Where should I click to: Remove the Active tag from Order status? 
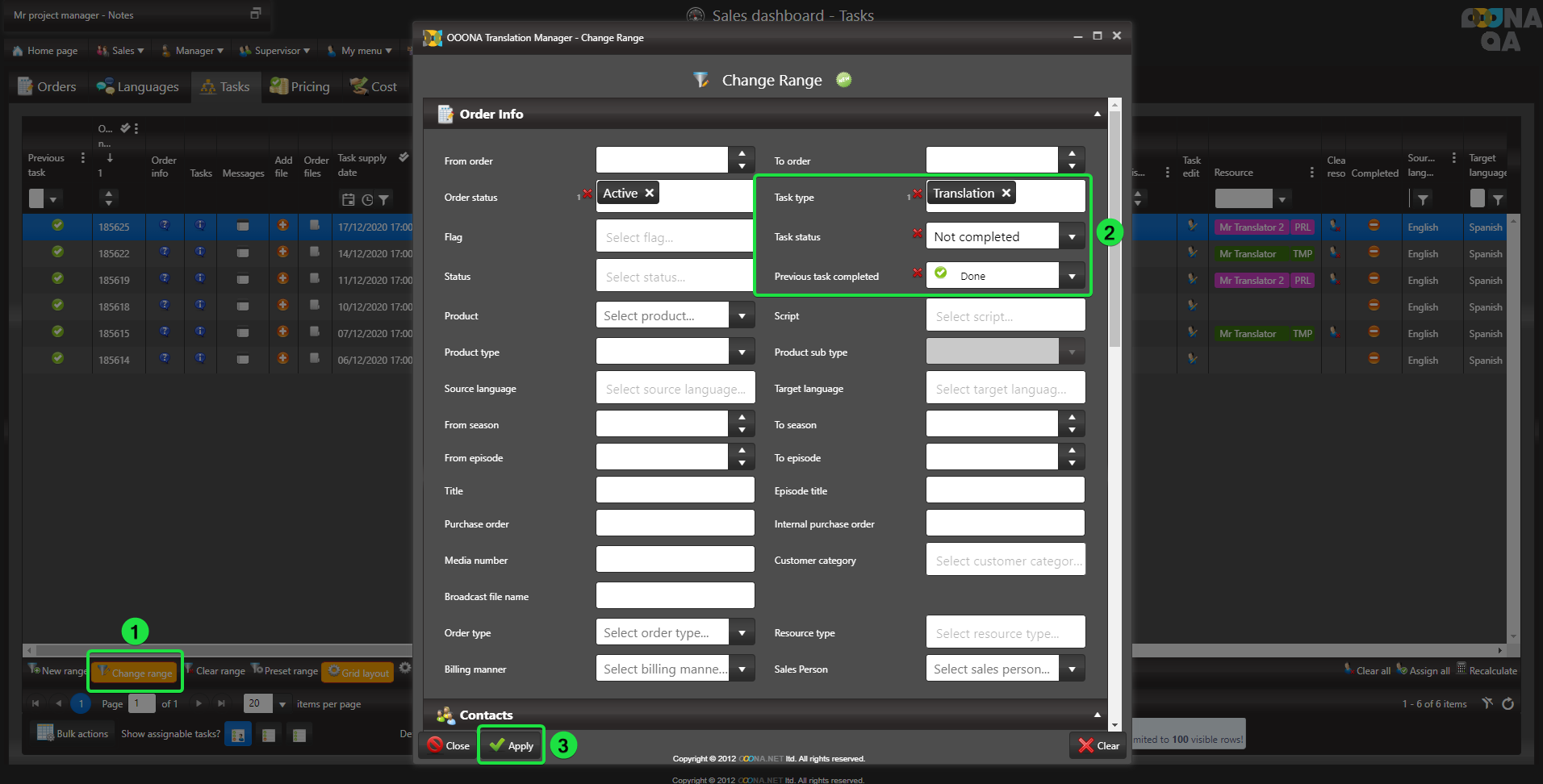(649, 194)
